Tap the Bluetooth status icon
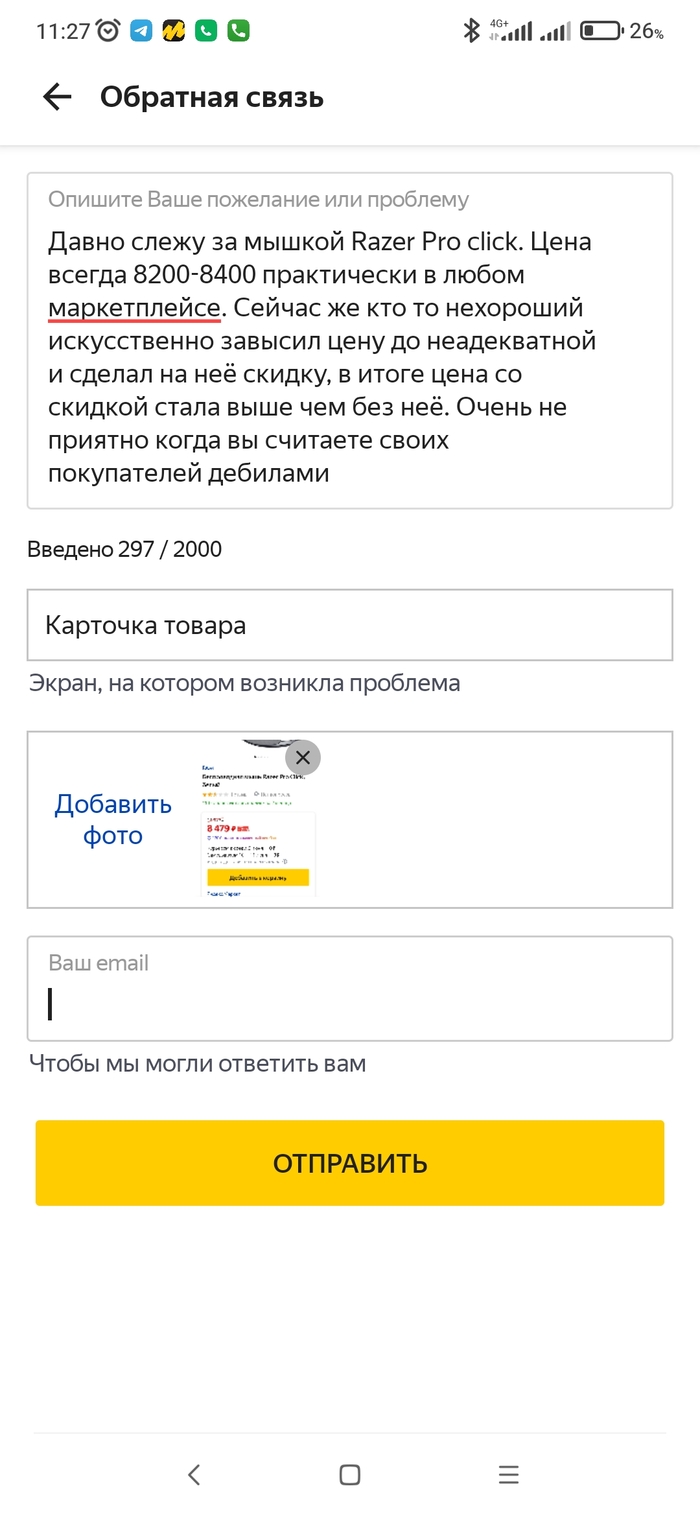The width and height of the screenshot is (700, 1517). 471,31
